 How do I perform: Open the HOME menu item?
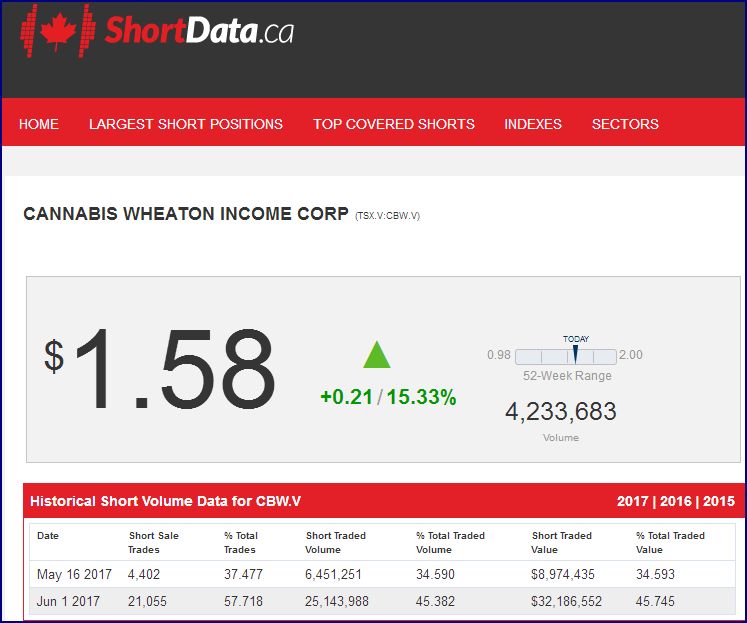(x=39, y=124)
